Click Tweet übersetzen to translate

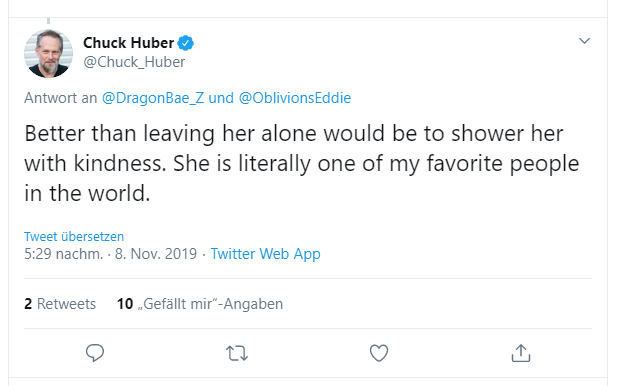tap(74, 236)
